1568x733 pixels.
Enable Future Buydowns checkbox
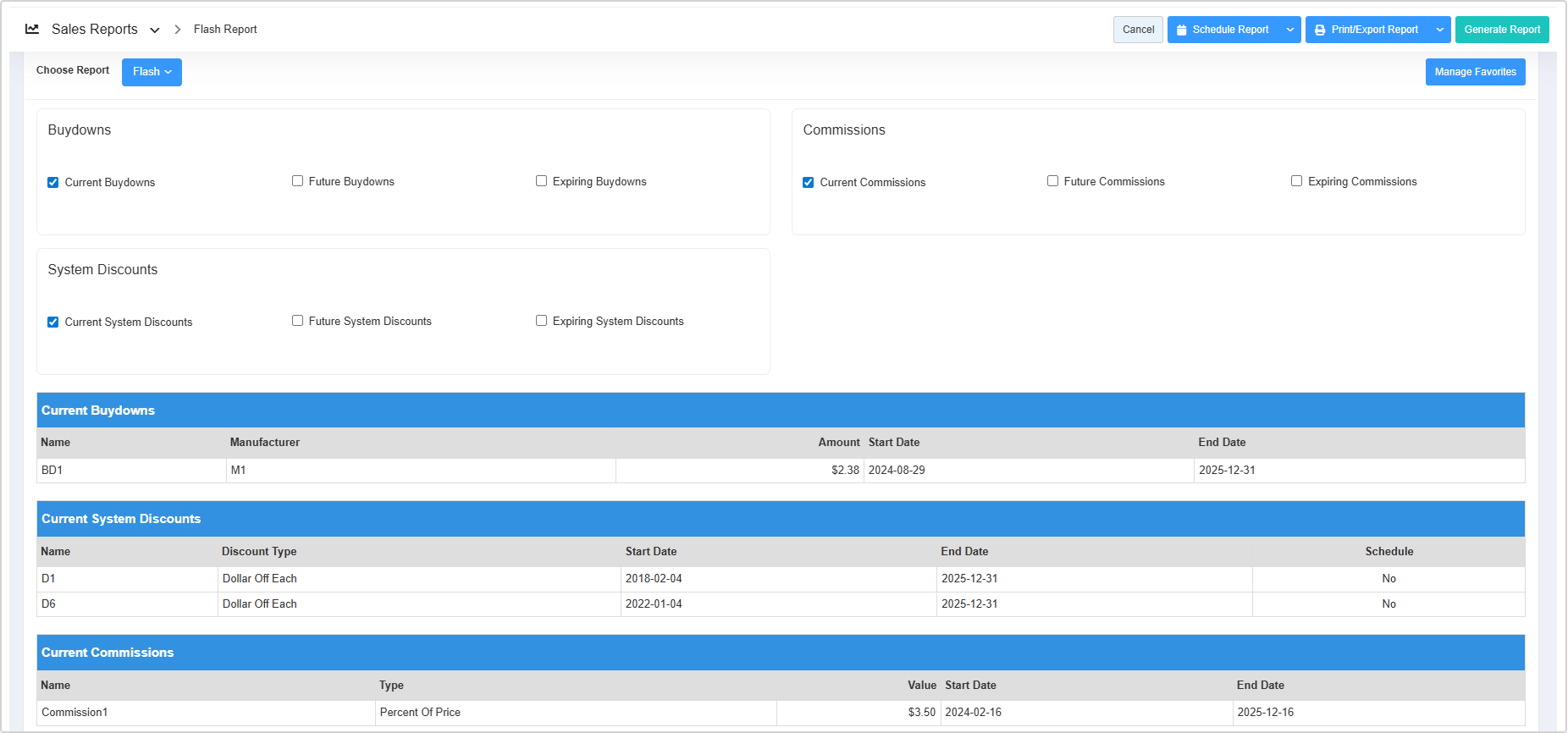tap(297, 181)
